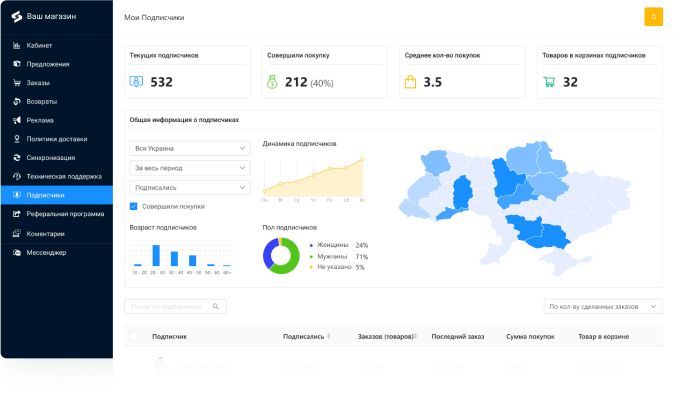
Task: Click the Подписчики sidebar icon
Action: 17,195
